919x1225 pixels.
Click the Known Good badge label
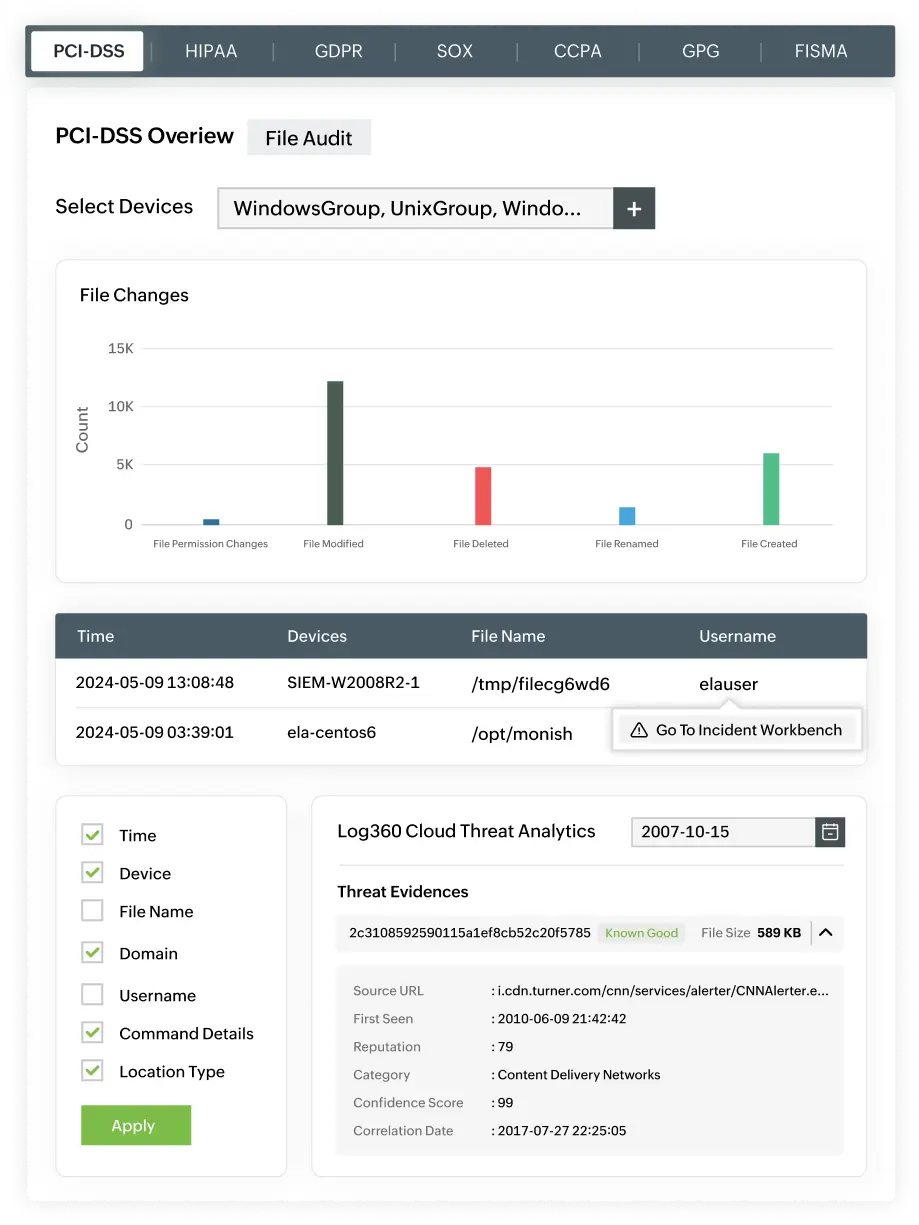pos(641,932)
